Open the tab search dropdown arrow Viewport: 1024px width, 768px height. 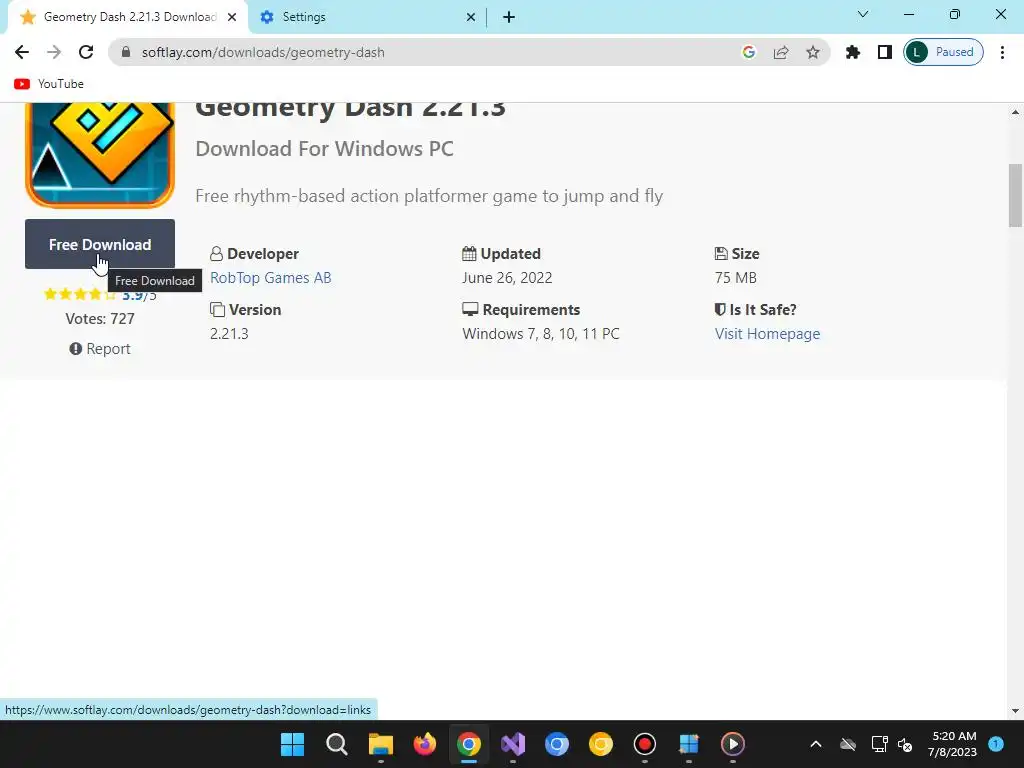pos(863,14)
